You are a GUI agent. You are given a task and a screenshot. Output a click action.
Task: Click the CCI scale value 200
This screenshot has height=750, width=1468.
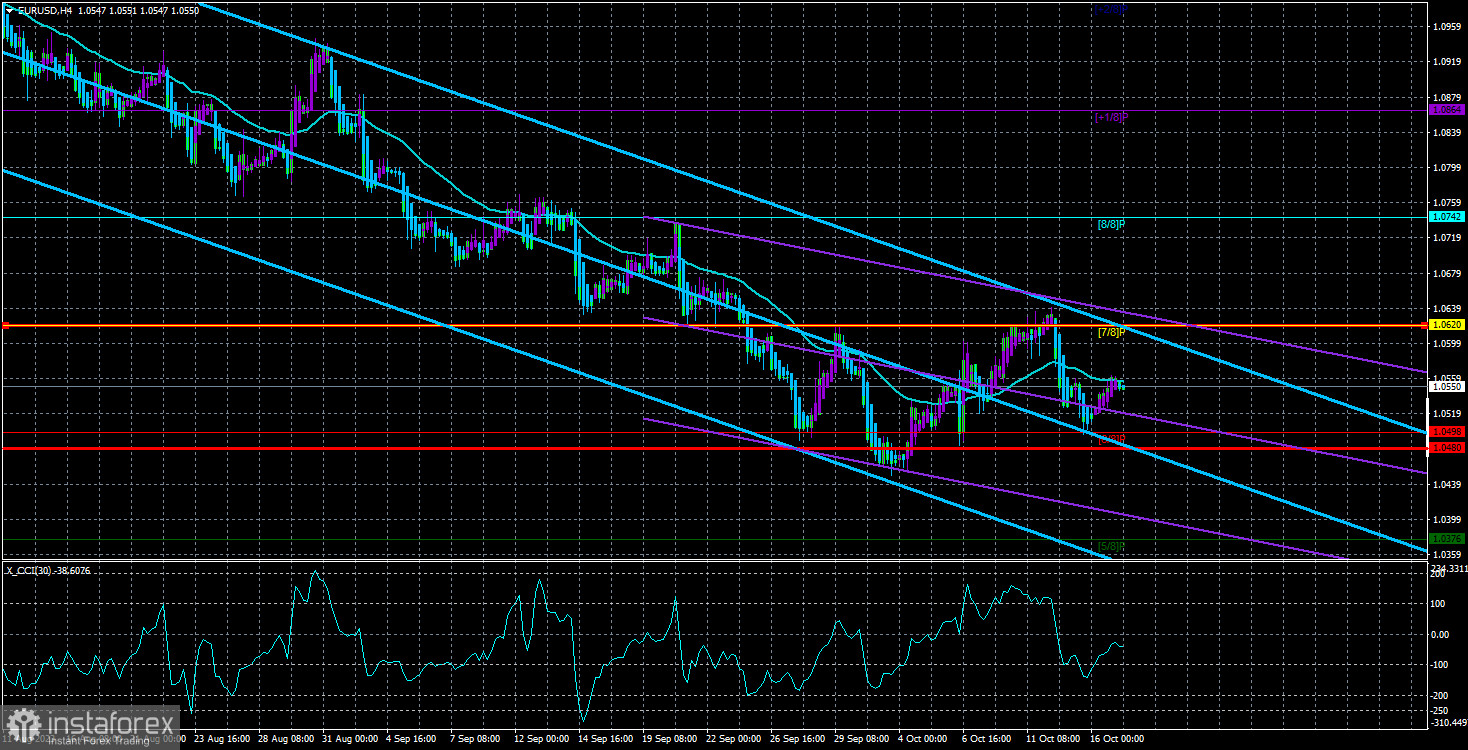tap(1440, 576)
